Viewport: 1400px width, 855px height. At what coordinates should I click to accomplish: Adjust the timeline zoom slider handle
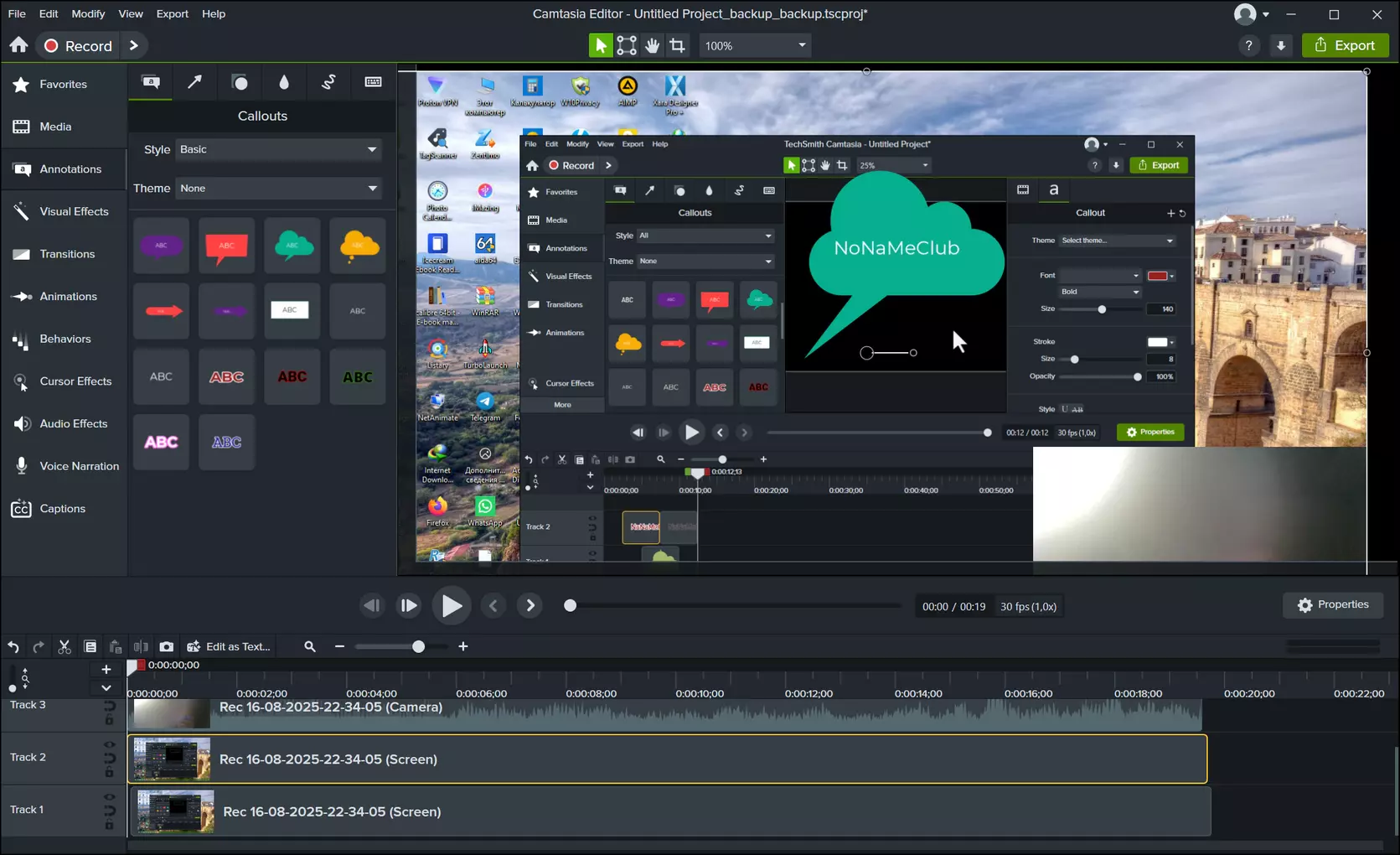[418, 646]
